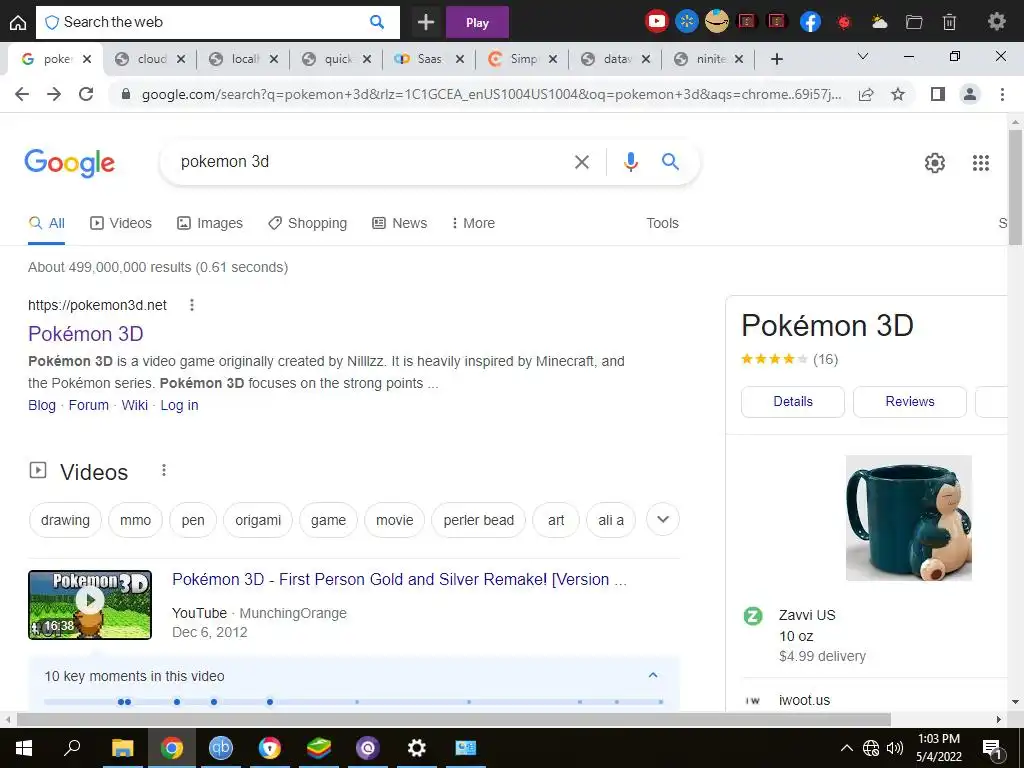Click the Google logo
1024x768 pixels.
click(x=69, y=163)
